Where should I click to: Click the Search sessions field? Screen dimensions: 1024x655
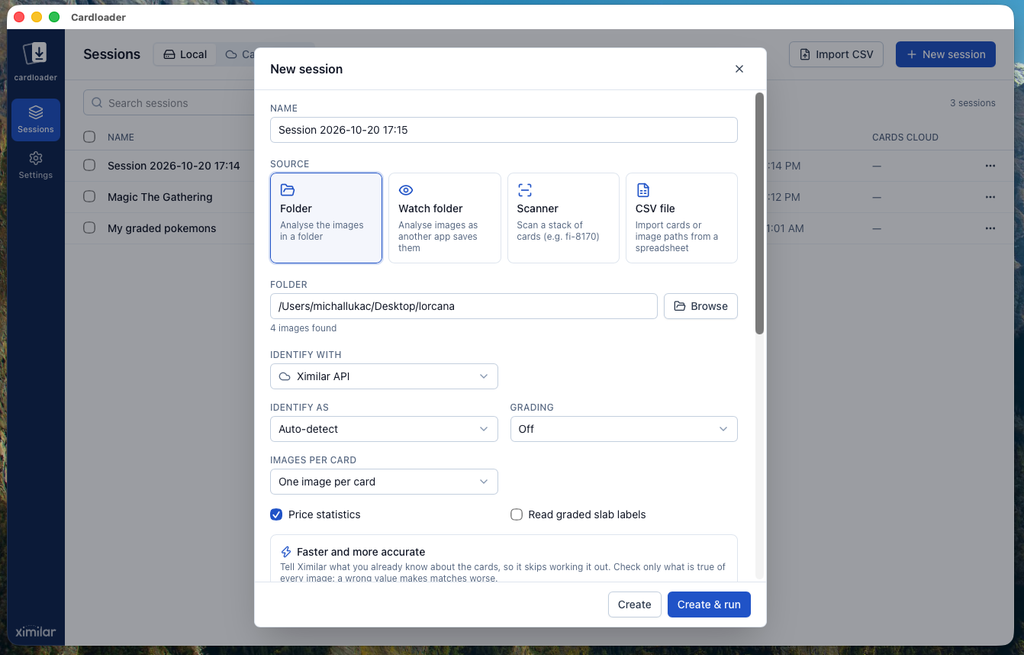pyautogui.click(x=168, y=103)
